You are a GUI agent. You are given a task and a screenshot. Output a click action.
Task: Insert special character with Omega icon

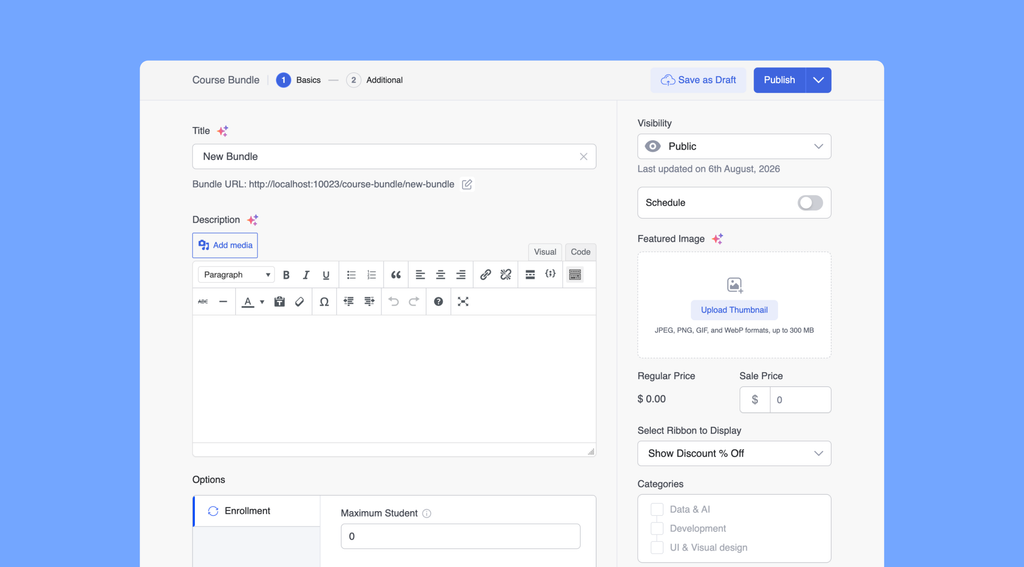tap(324, 302)
